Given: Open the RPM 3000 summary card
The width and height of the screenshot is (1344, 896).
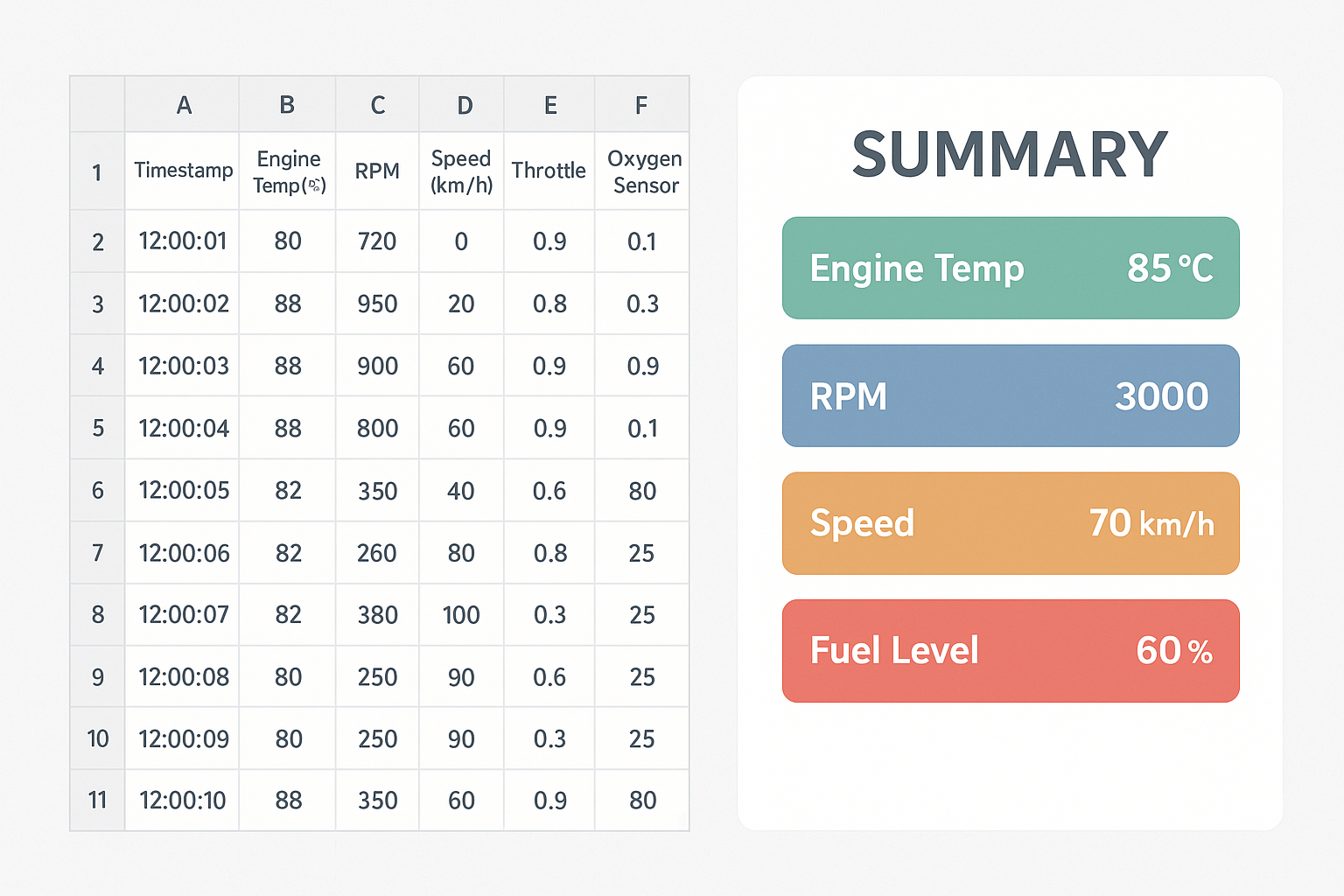Looking at the screenshot, I should click(x=1011, y=395).
